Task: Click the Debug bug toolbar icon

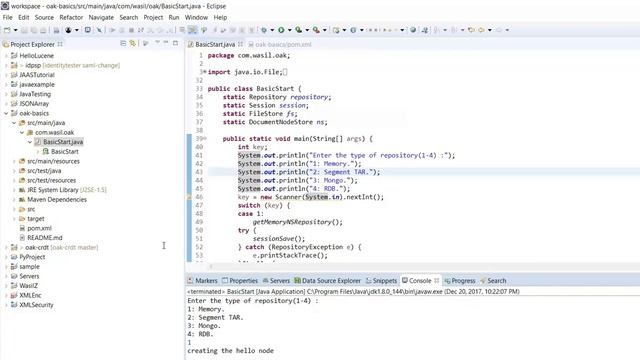Action: (x=264, y=30)
